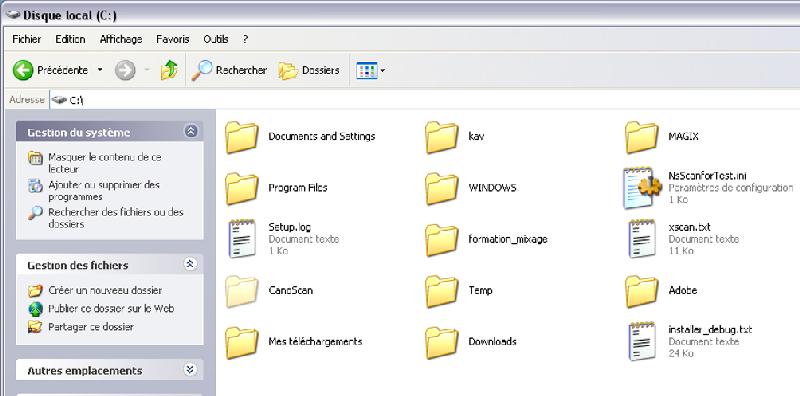Select the Mes téléchargements folder icon
800x396 pixels.
[x=242, y=342]
